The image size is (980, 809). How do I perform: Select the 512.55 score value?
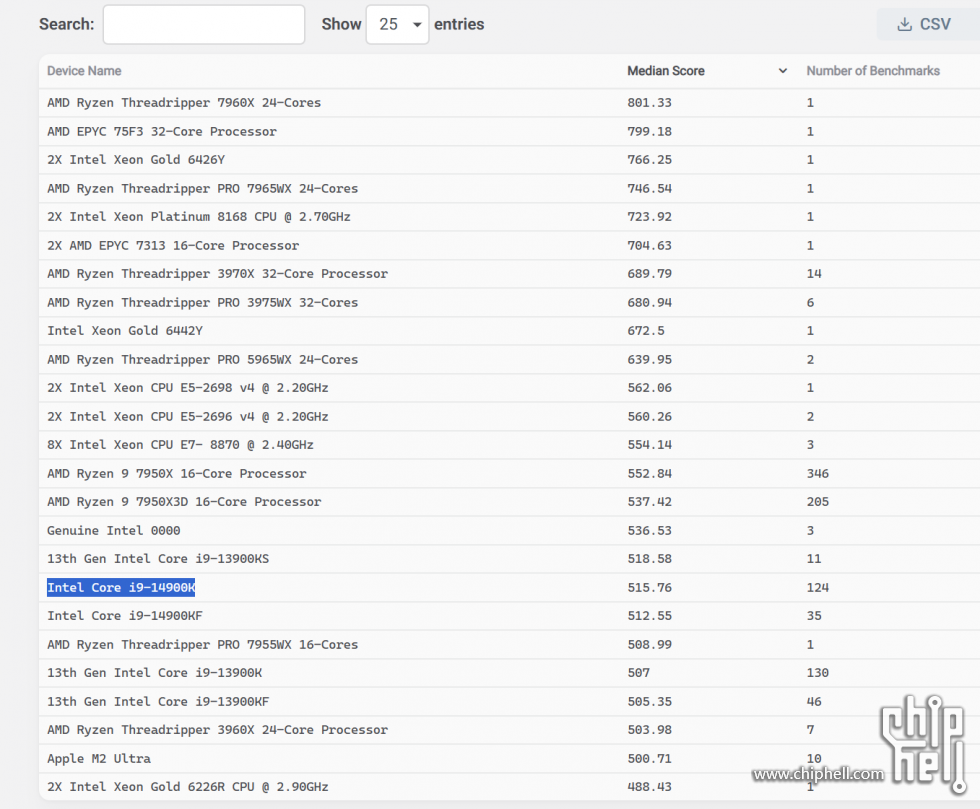[x=649, y=615]
